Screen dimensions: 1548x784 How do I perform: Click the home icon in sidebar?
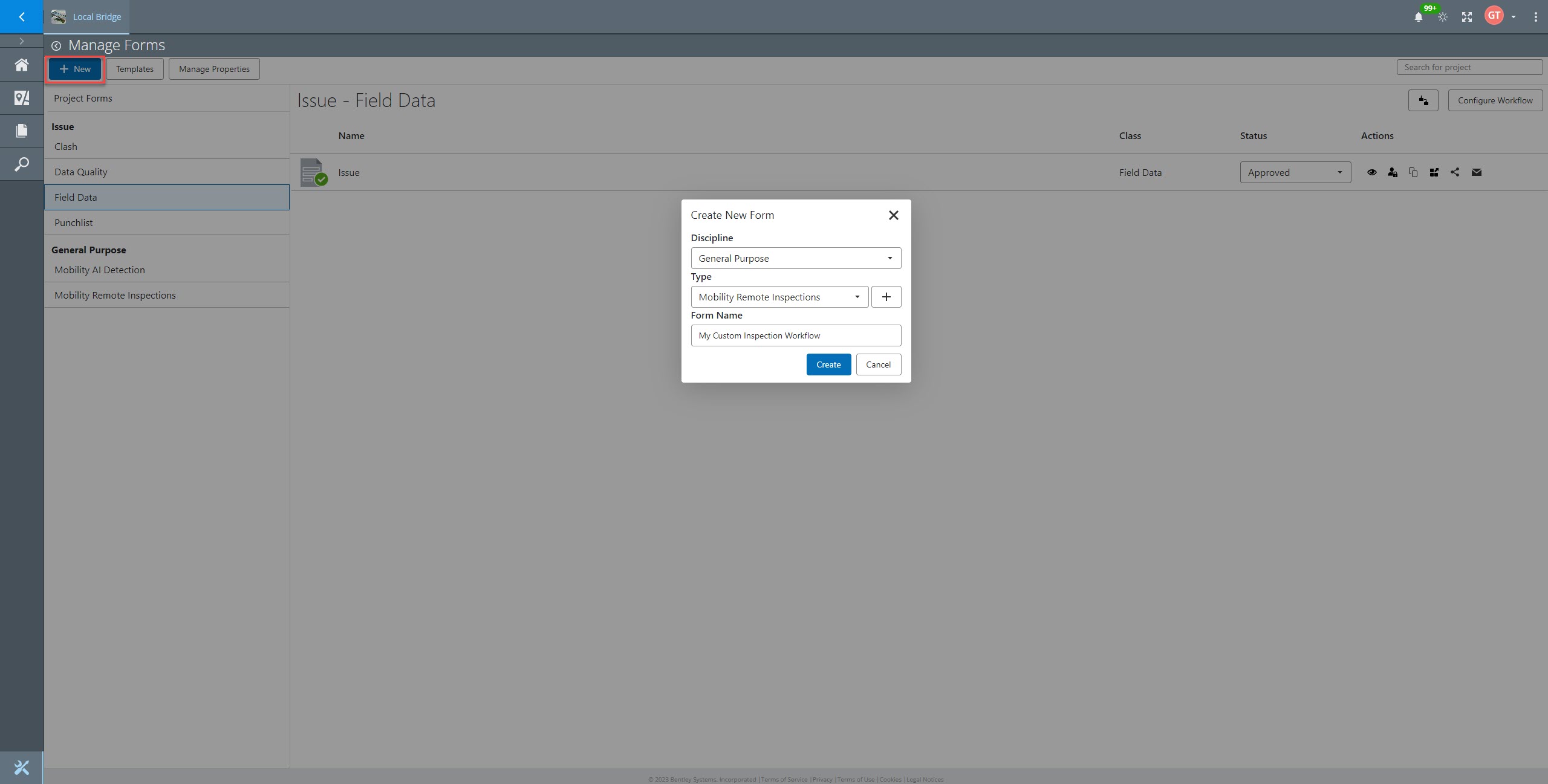click(22, 65)
